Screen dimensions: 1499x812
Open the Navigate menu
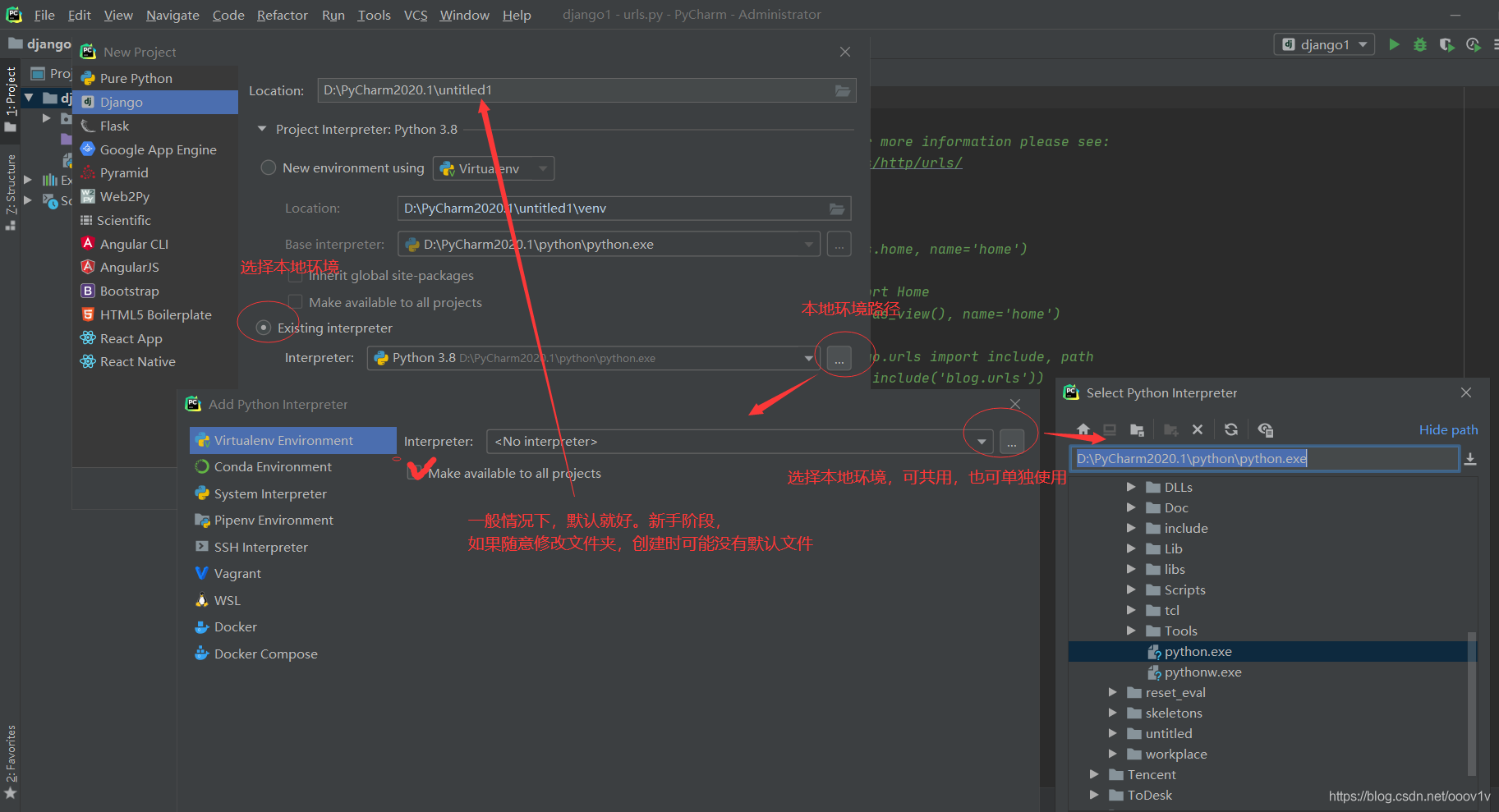pyautogui.click(x=172, y=15)
